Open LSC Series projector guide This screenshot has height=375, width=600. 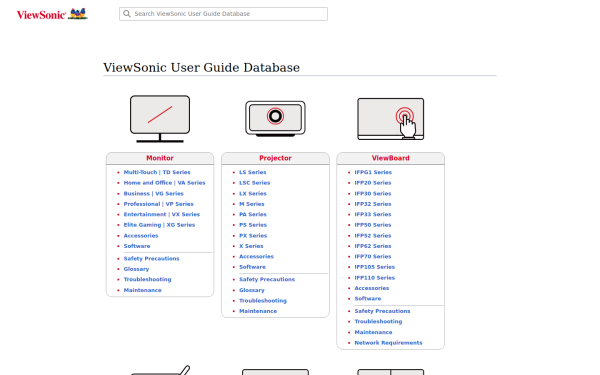tap(254, 183)
